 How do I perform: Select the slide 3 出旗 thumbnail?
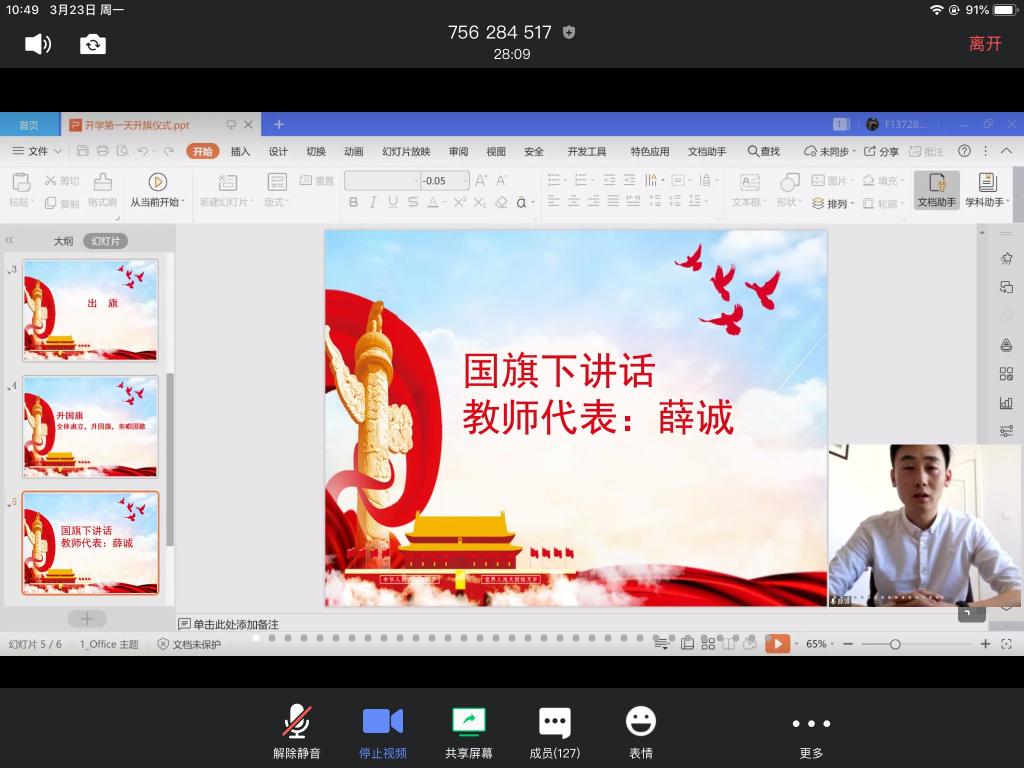(90, 310)
